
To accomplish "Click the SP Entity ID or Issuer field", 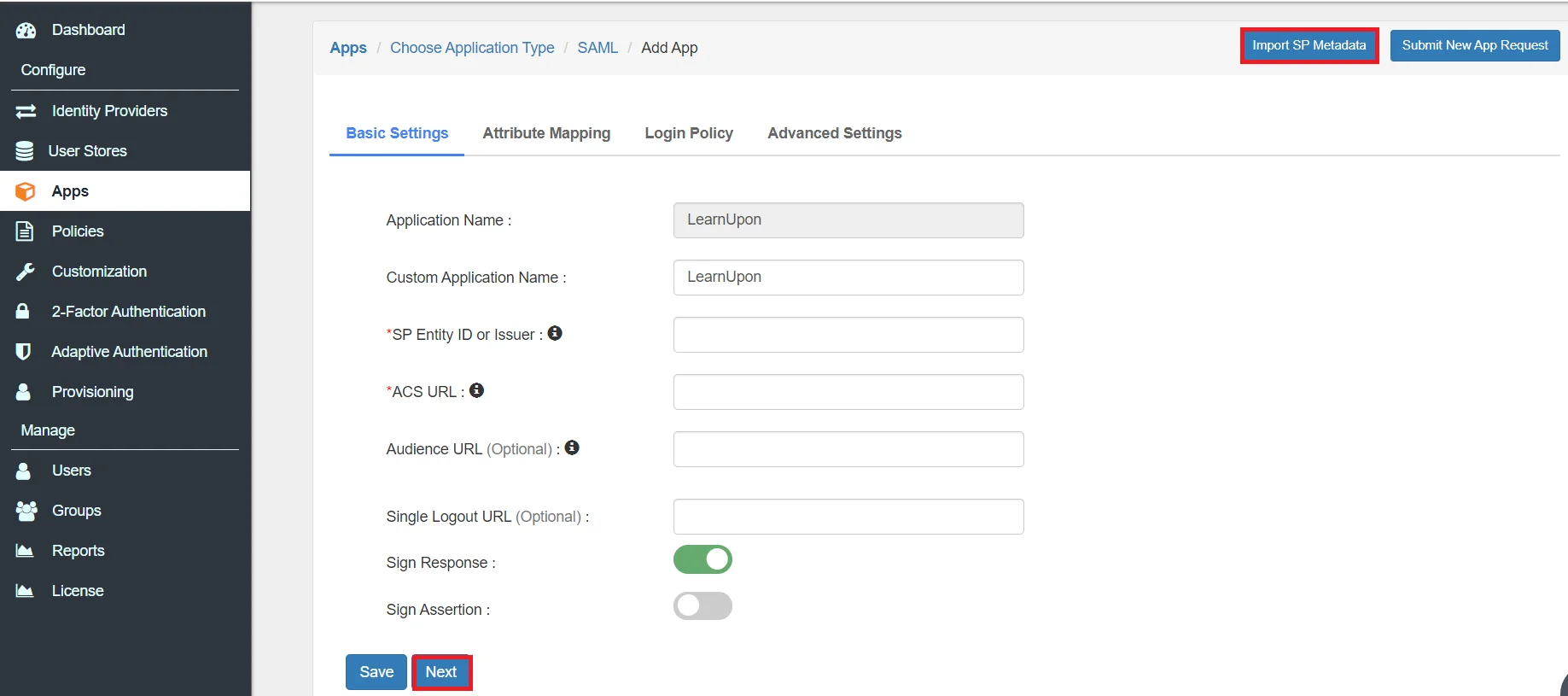I will pyautogui.click(x=848, y=335).
